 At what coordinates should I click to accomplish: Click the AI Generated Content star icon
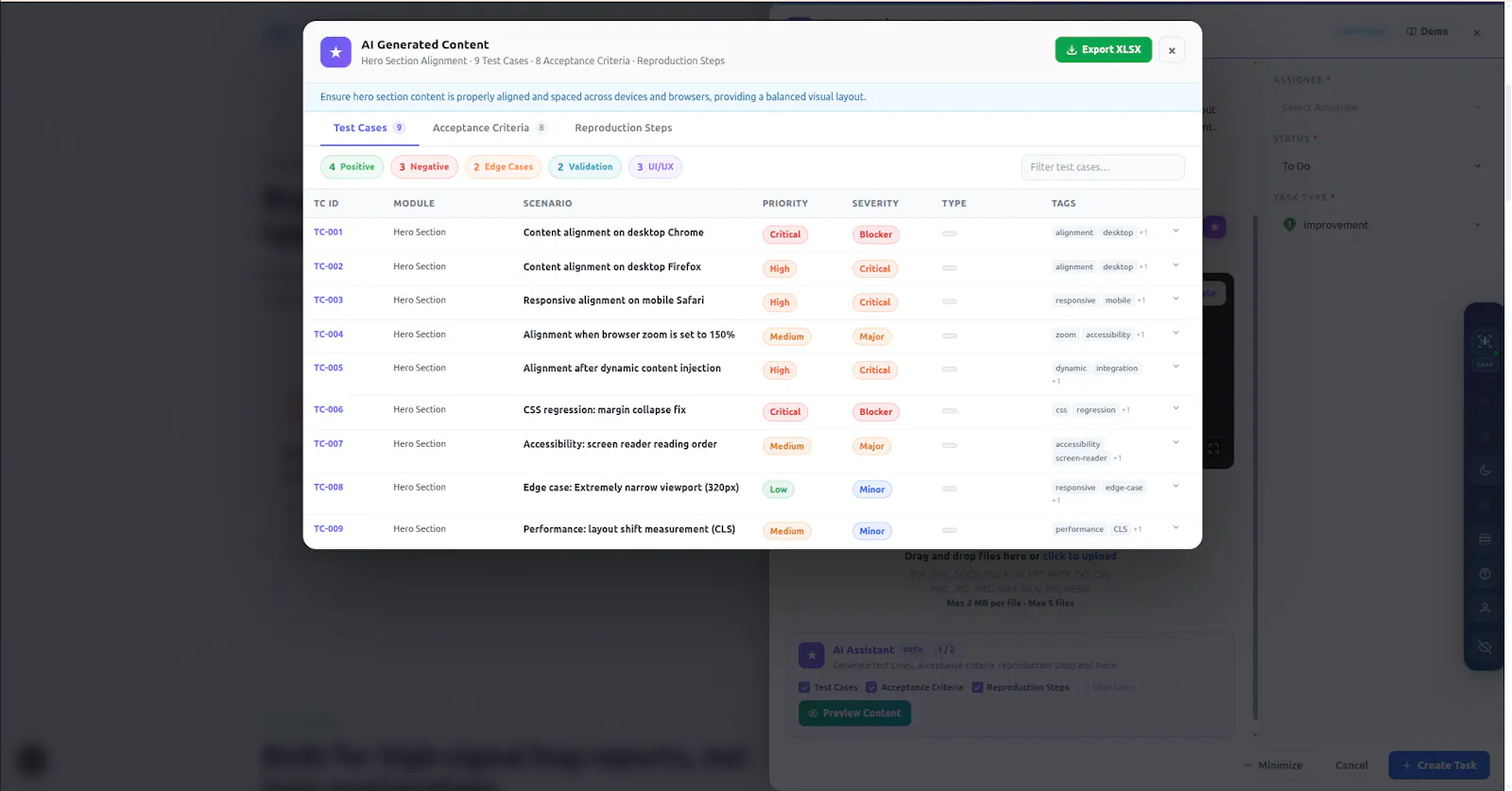click(335, 52)
